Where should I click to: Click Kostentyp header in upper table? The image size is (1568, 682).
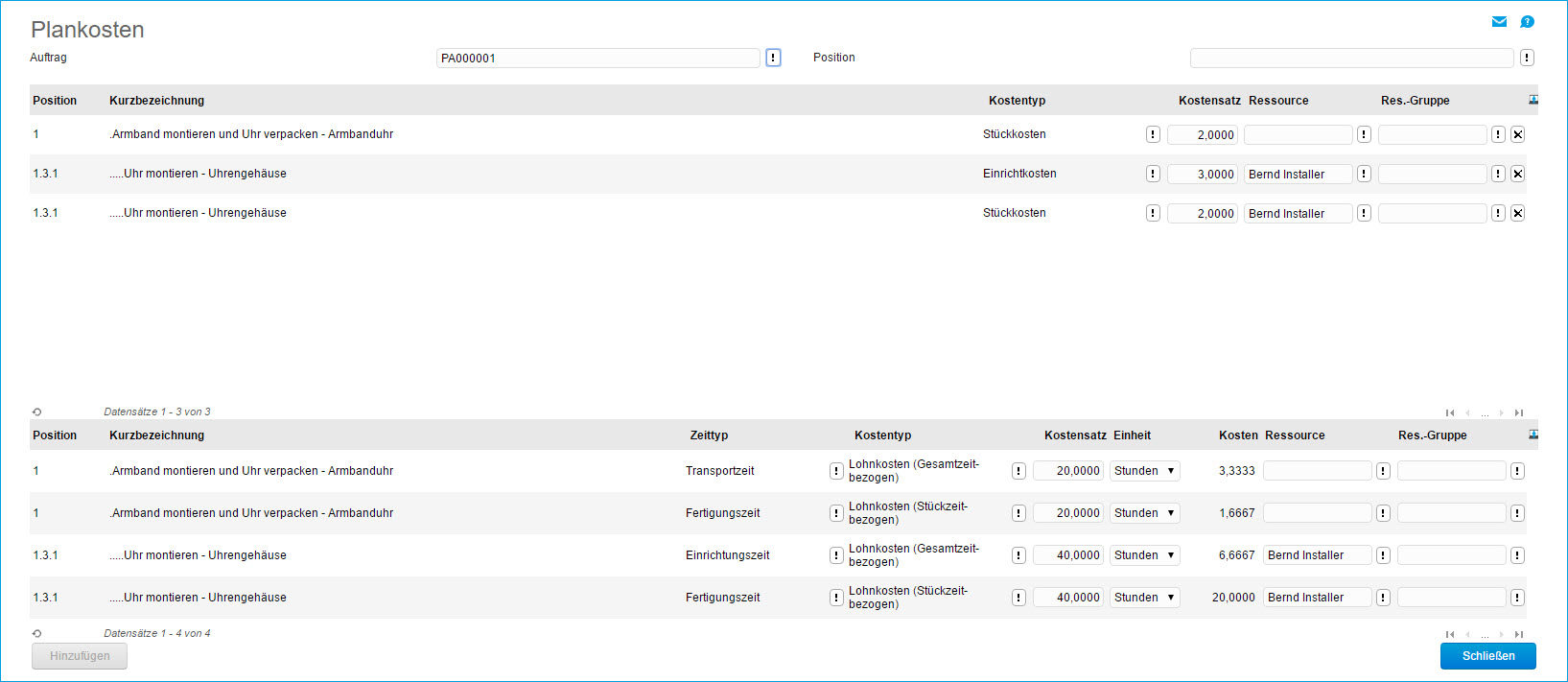pyautogui.click(x=1017, y=101)
